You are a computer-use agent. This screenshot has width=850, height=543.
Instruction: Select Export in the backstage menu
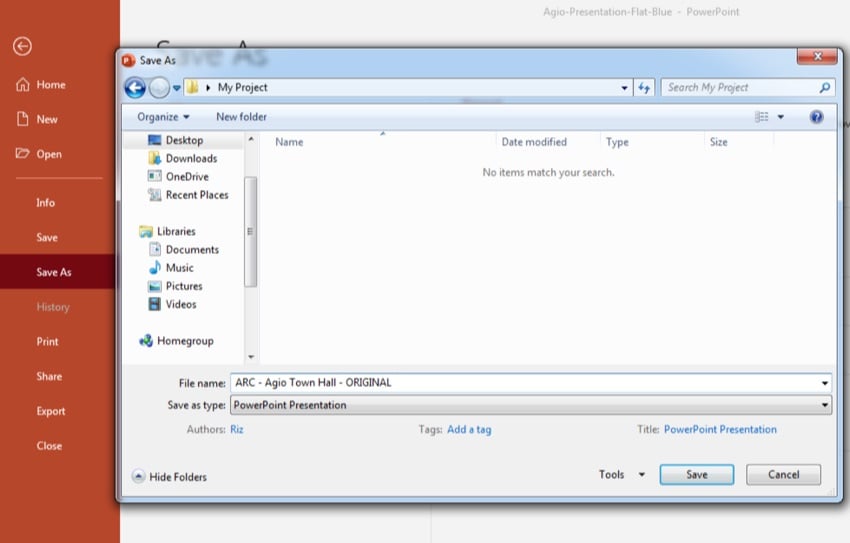[51, 411]
